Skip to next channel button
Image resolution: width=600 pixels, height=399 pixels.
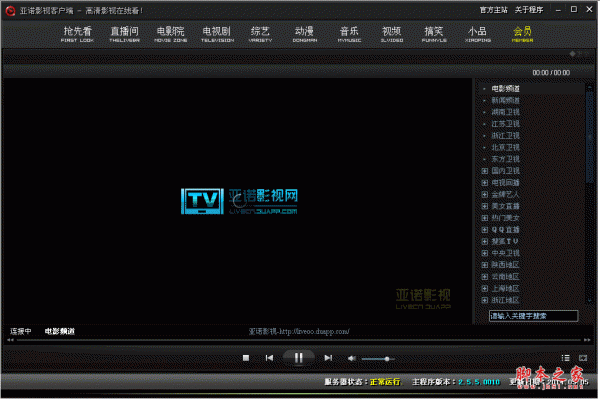[x=328, y=358]
